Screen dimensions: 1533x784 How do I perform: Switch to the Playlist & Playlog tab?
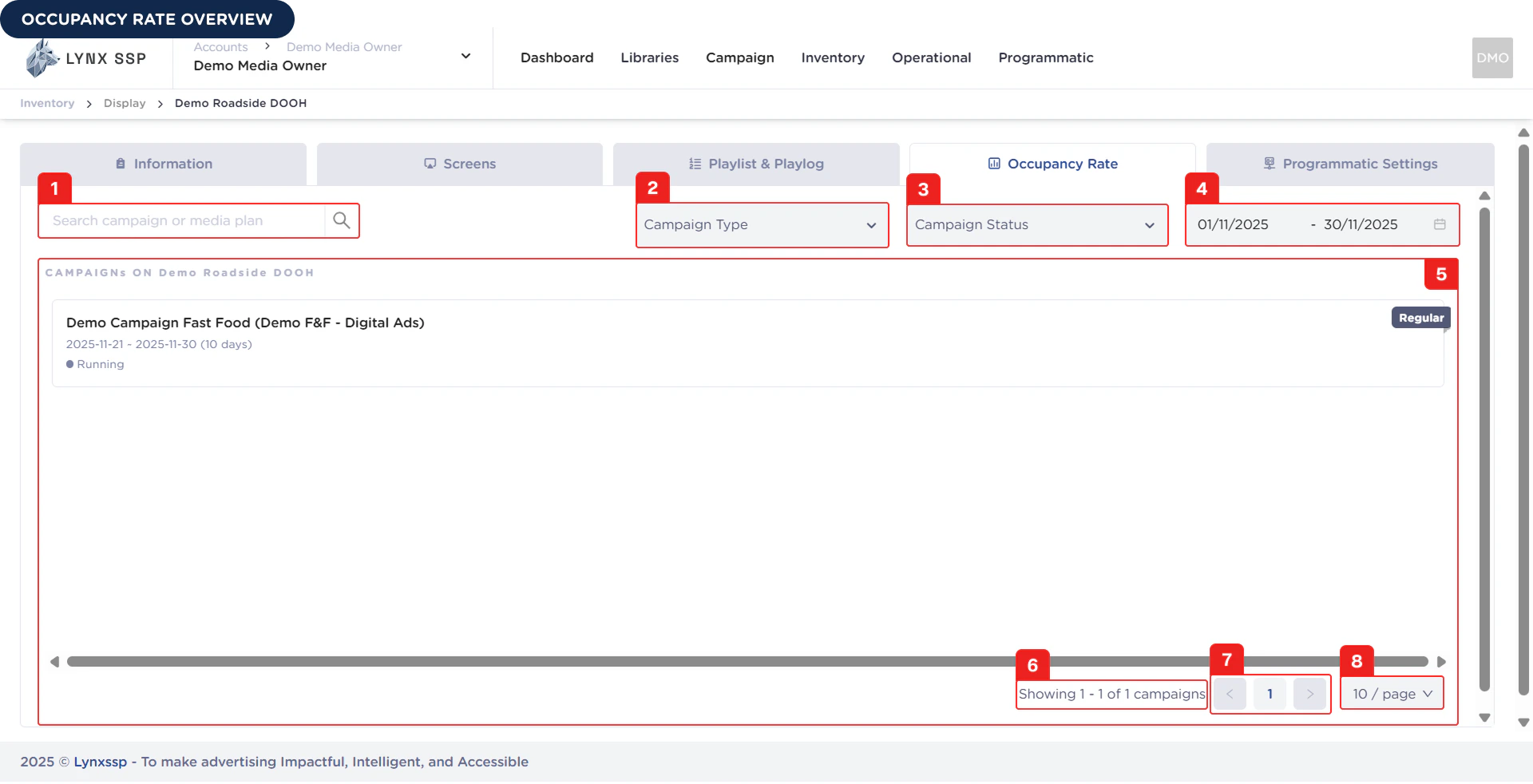click(756, 164)
